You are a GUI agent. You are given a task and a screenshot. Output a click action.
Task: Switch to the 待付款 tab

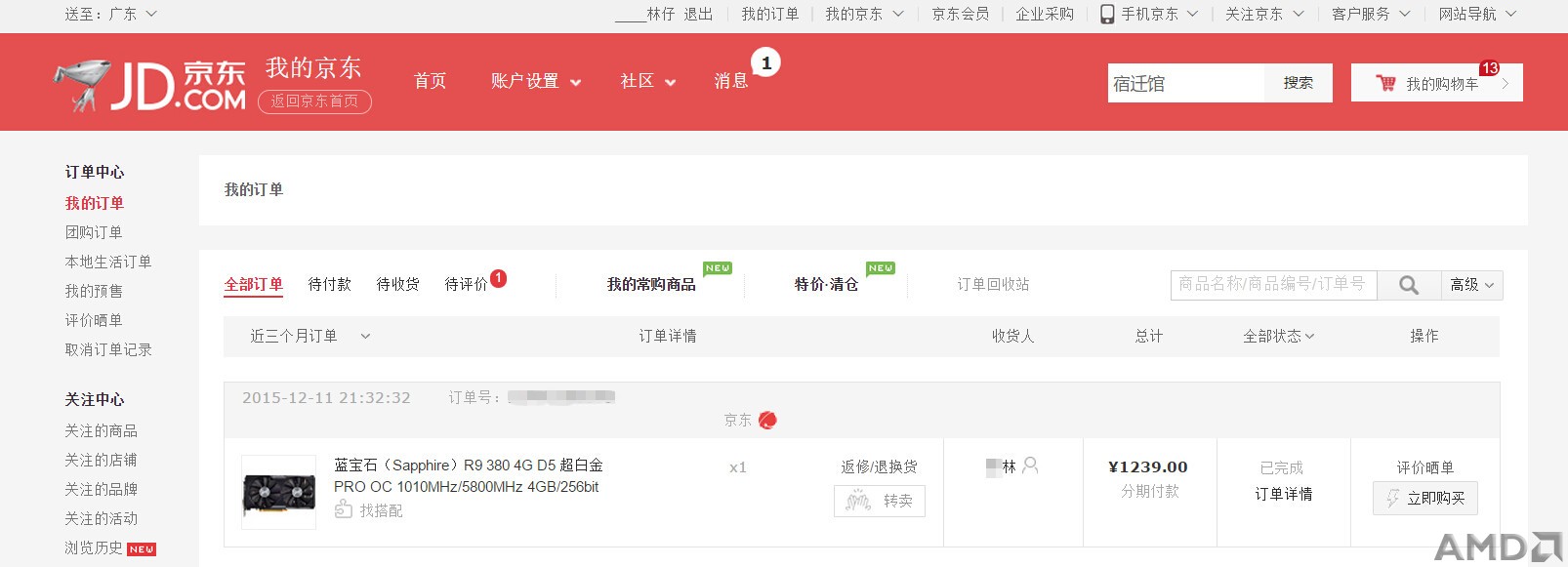tap(330, 285)
